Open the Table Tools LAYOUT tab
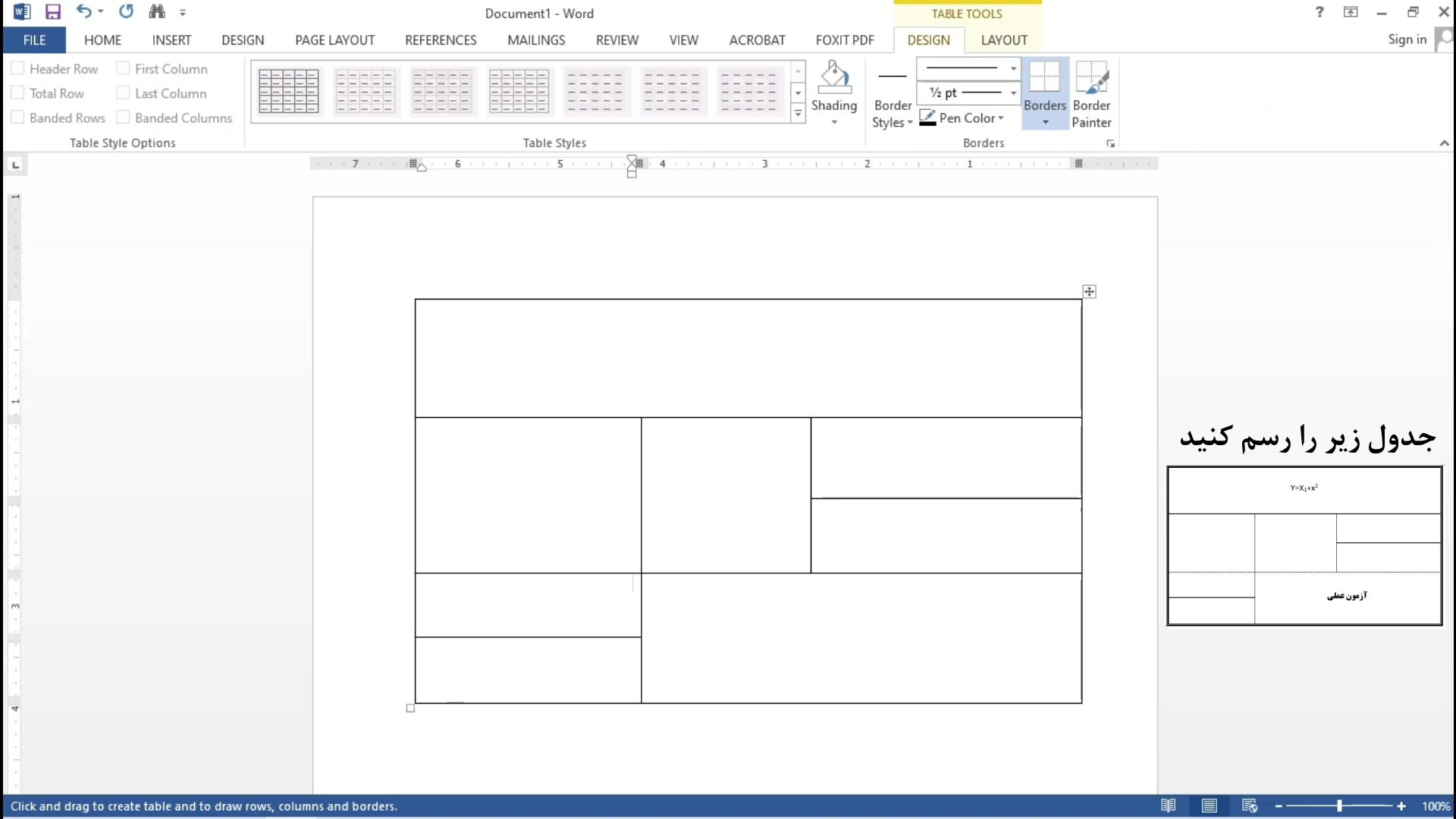1456x819 pixels. (x=1003, y=40)
